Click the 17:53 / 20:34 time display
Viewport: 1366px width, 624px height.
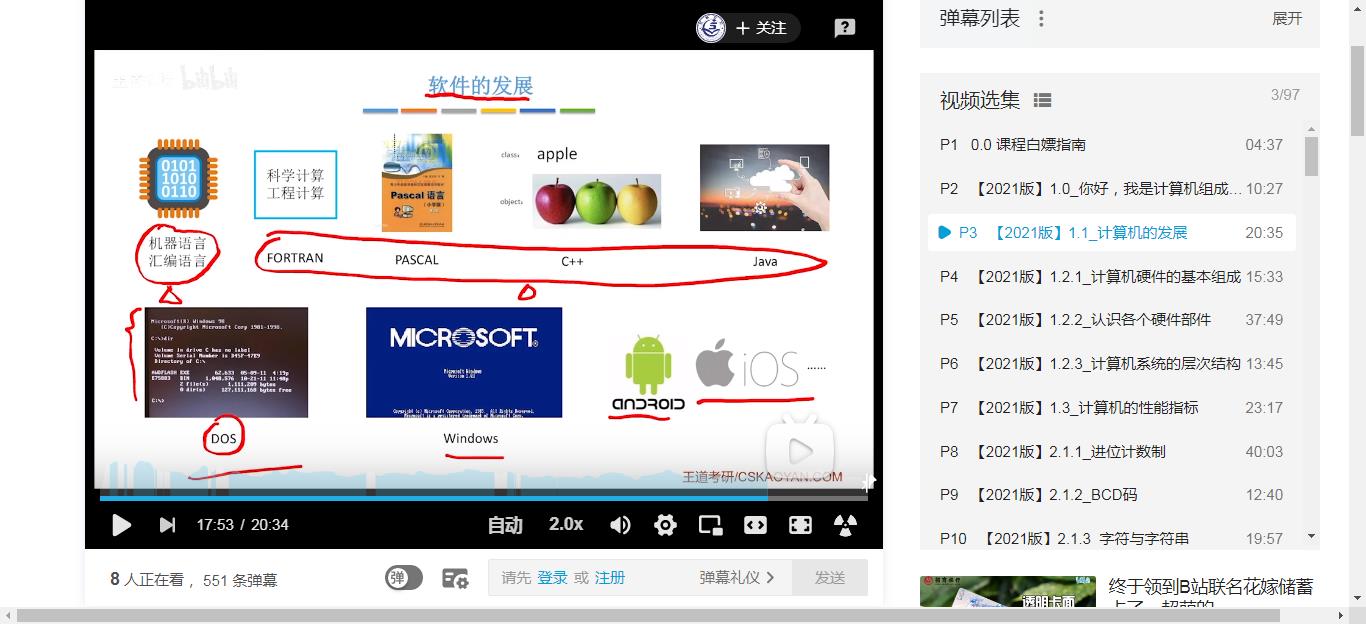[x=242, y=525]
